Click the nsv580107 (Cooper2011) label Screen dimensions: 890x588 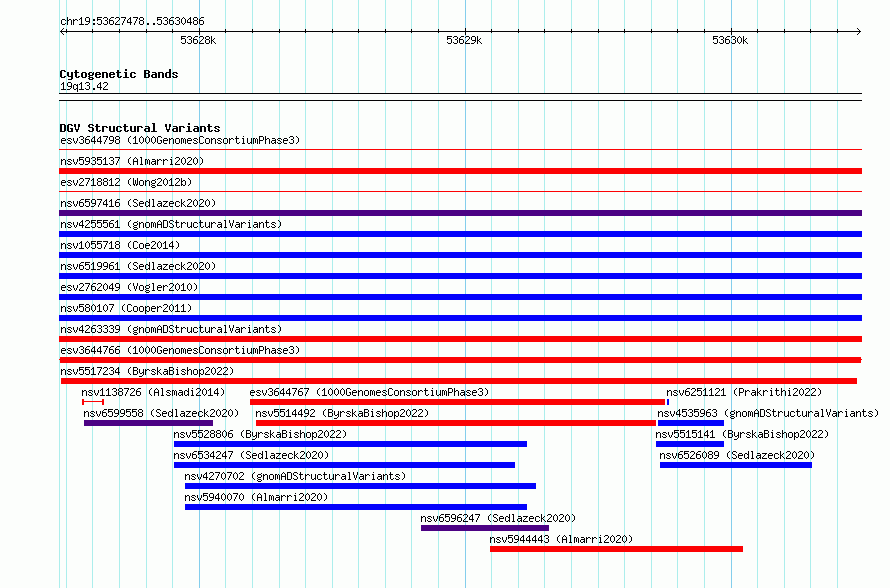click(126, 308)
